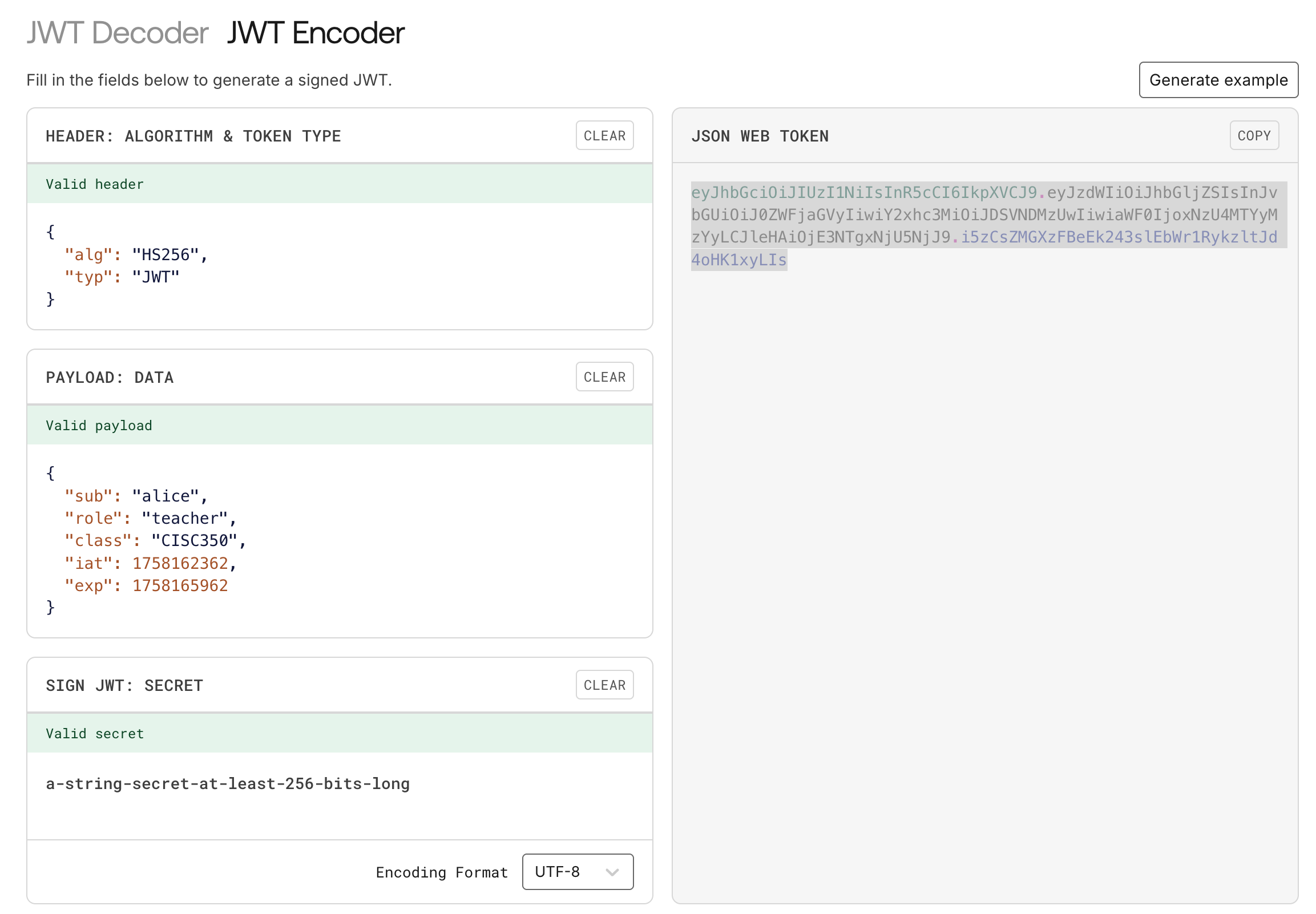Open the Encoding Format dropdown
Screen dimensions: 1316x914
pyautogui.click(x=577, y=872)
